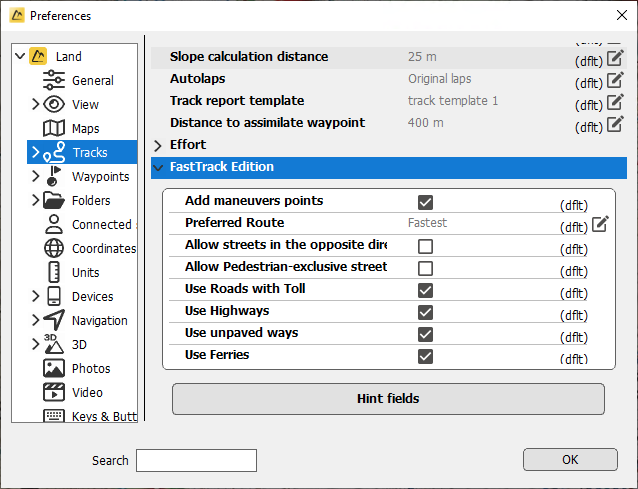The width and height of the screenshot is (638, 489).
Task: Click the General sliders icon
Action: (54, 80)
